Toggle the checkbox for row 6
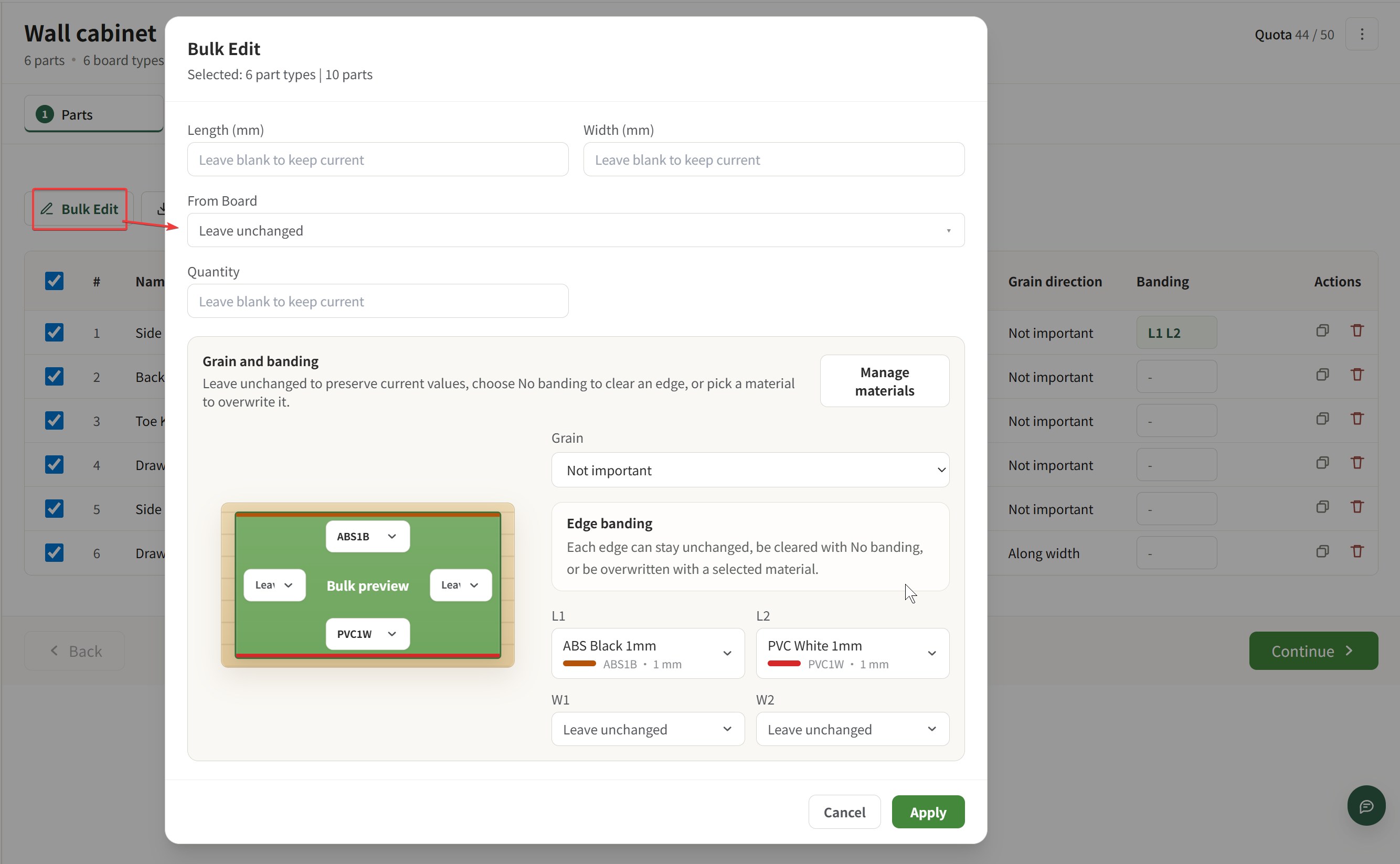Screen dimensions: 1400x864 coord(54,552)
